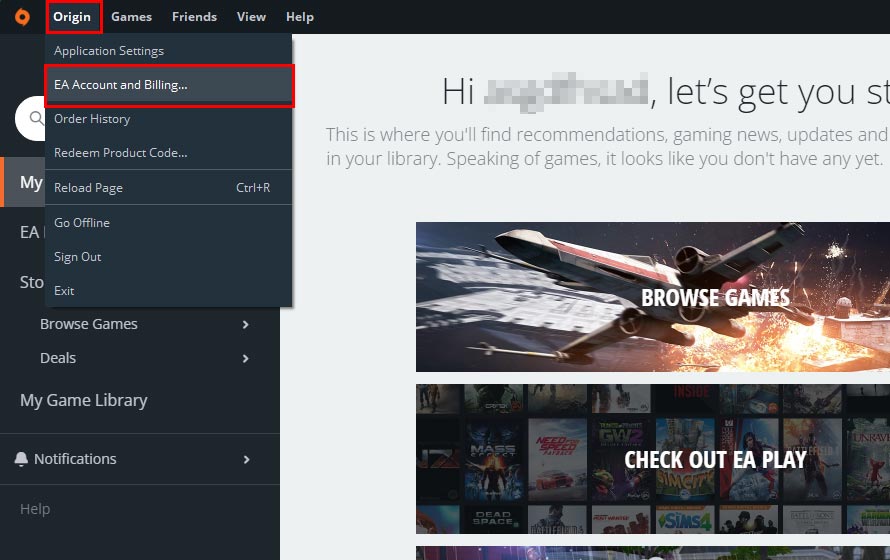Screen dimensions: 890x560
Task: Open Notifications in the sidebar
Action: 75,459
